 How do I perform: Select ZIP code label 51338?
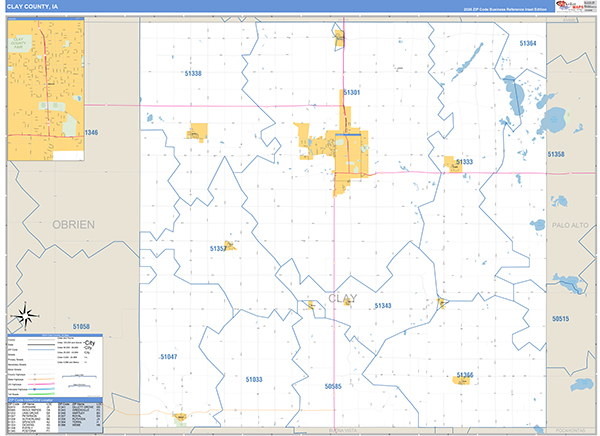193,74
